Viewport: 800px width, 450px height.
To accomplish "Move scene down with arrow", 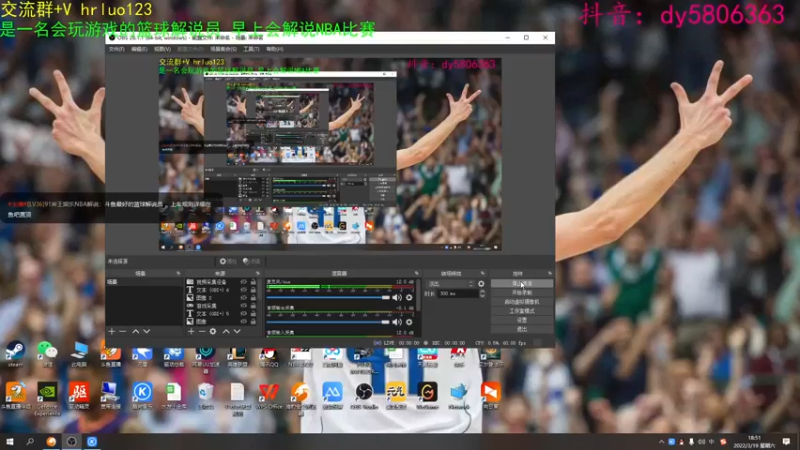I will (147, 332).
